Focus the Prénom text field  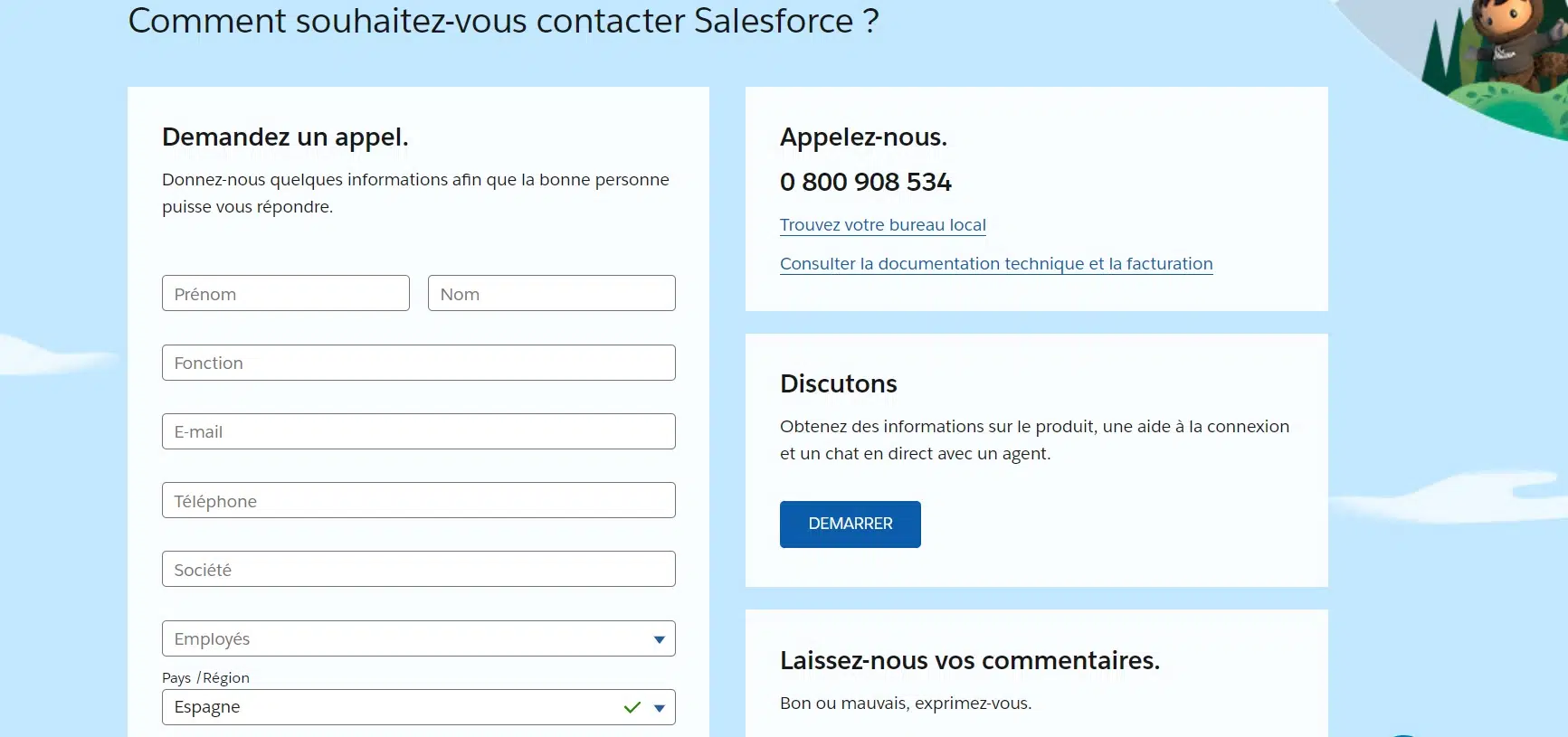point(285,294)
